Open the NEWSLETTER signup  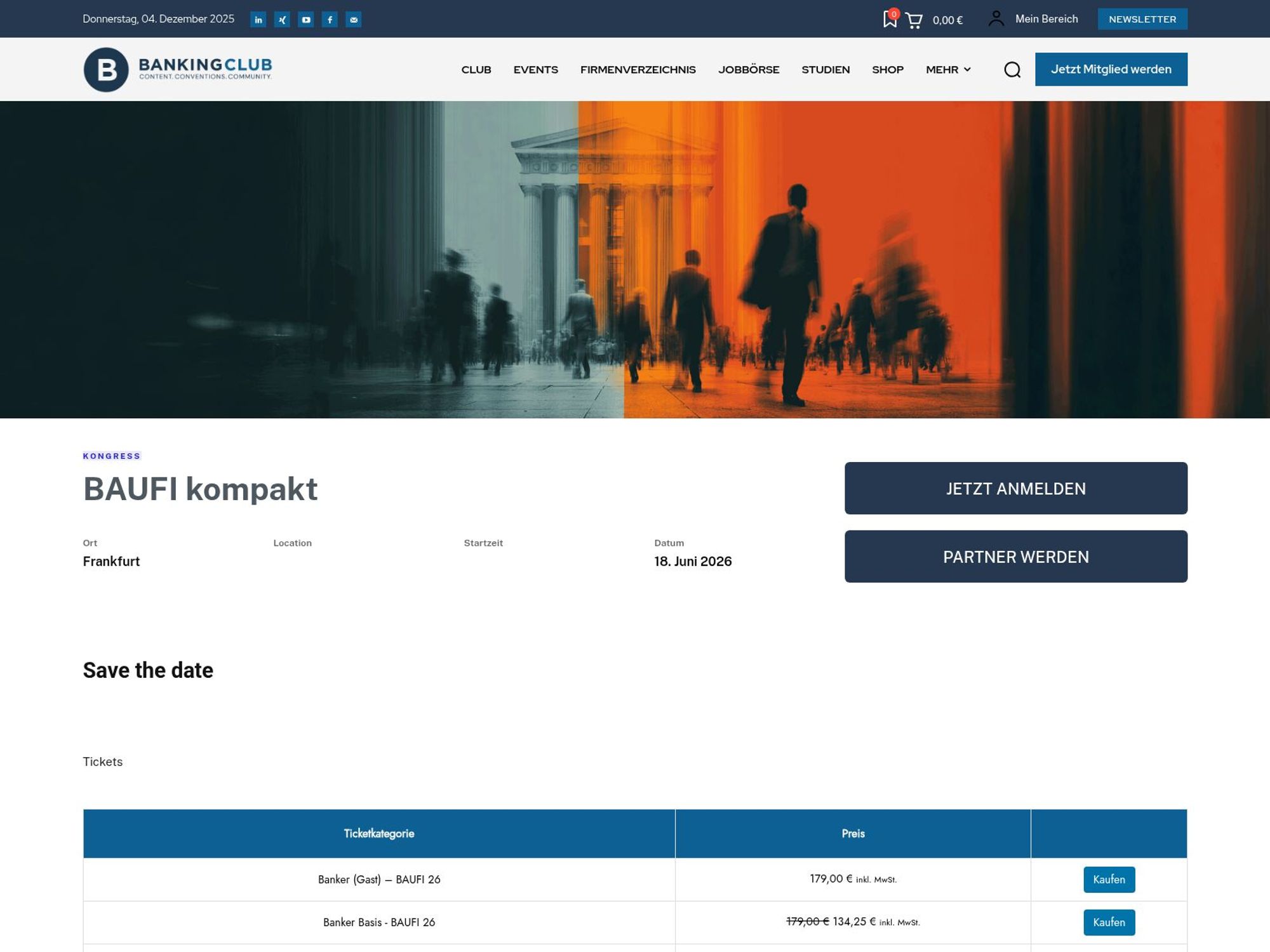[1142, 19]
